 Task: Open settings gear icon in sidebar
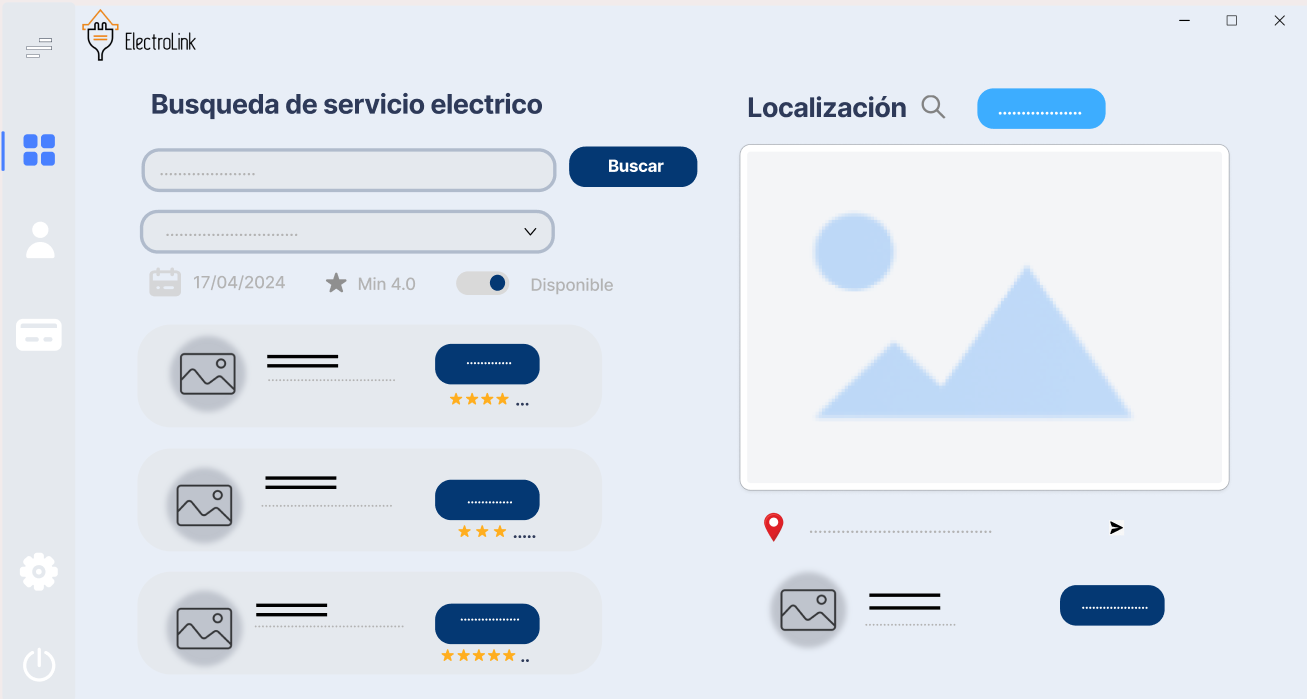[39, 572]
